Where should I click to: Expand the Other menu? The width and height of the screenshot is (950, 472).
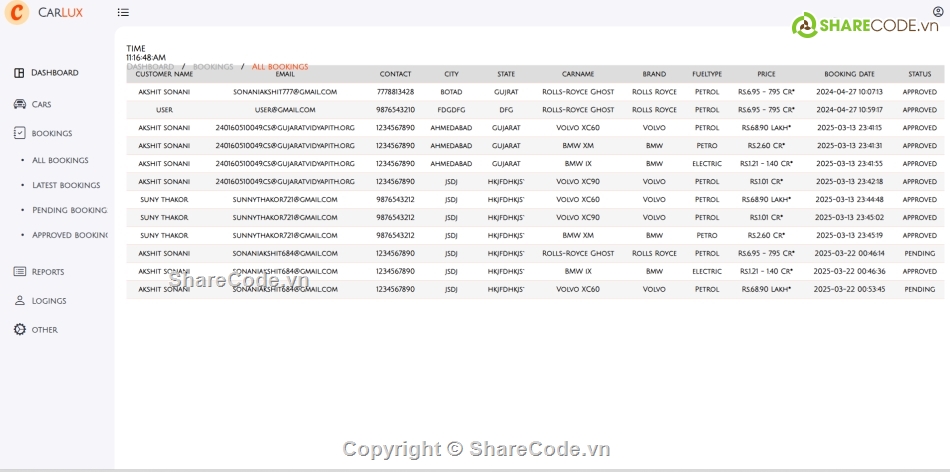tap(45, 330)
